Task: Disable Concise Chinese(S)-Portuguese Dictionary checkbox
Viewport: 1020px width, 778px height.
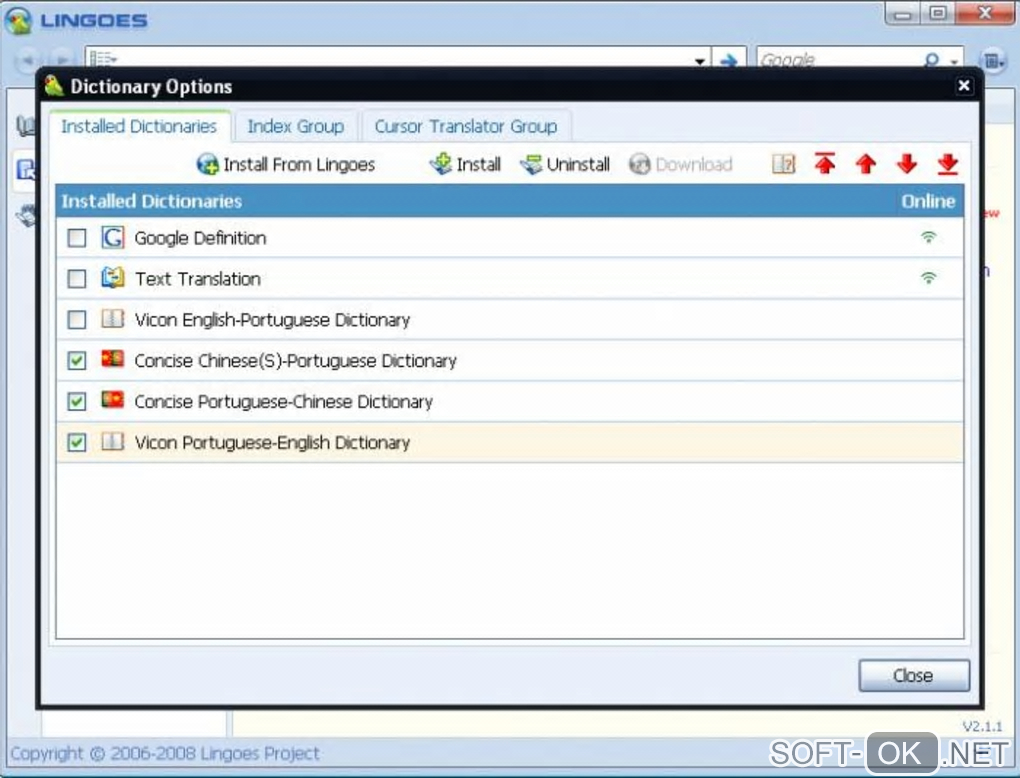Action: coord(77,360)
